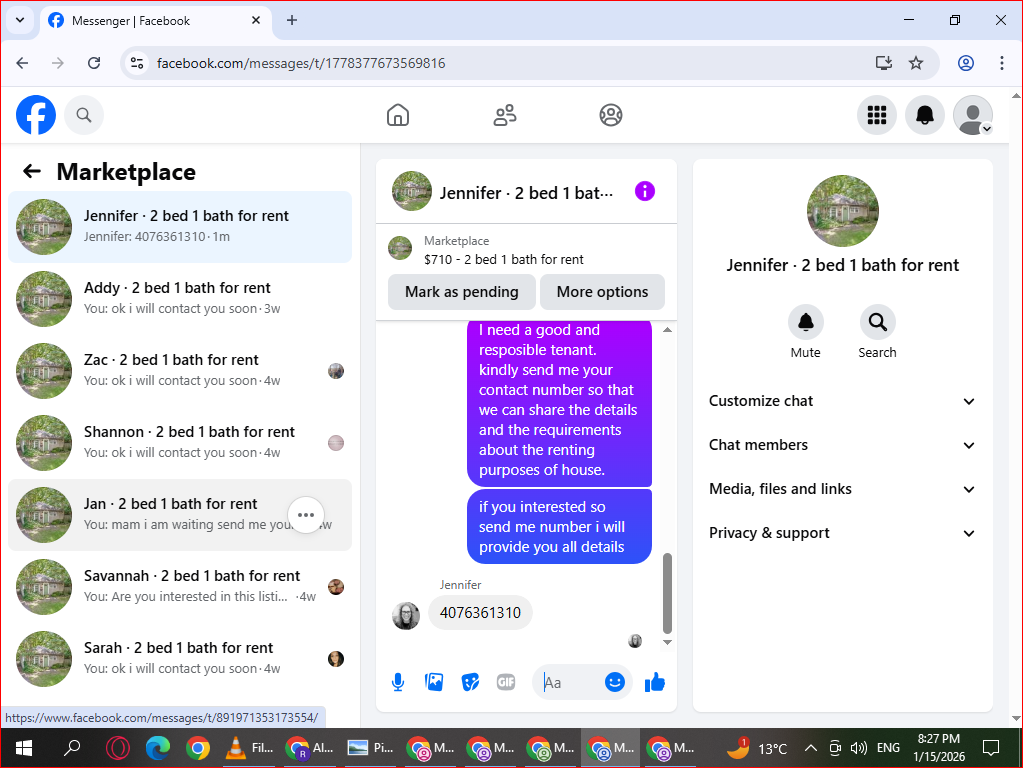Open Windows notification center icon

pyautogui.click(x=990, y=748)
